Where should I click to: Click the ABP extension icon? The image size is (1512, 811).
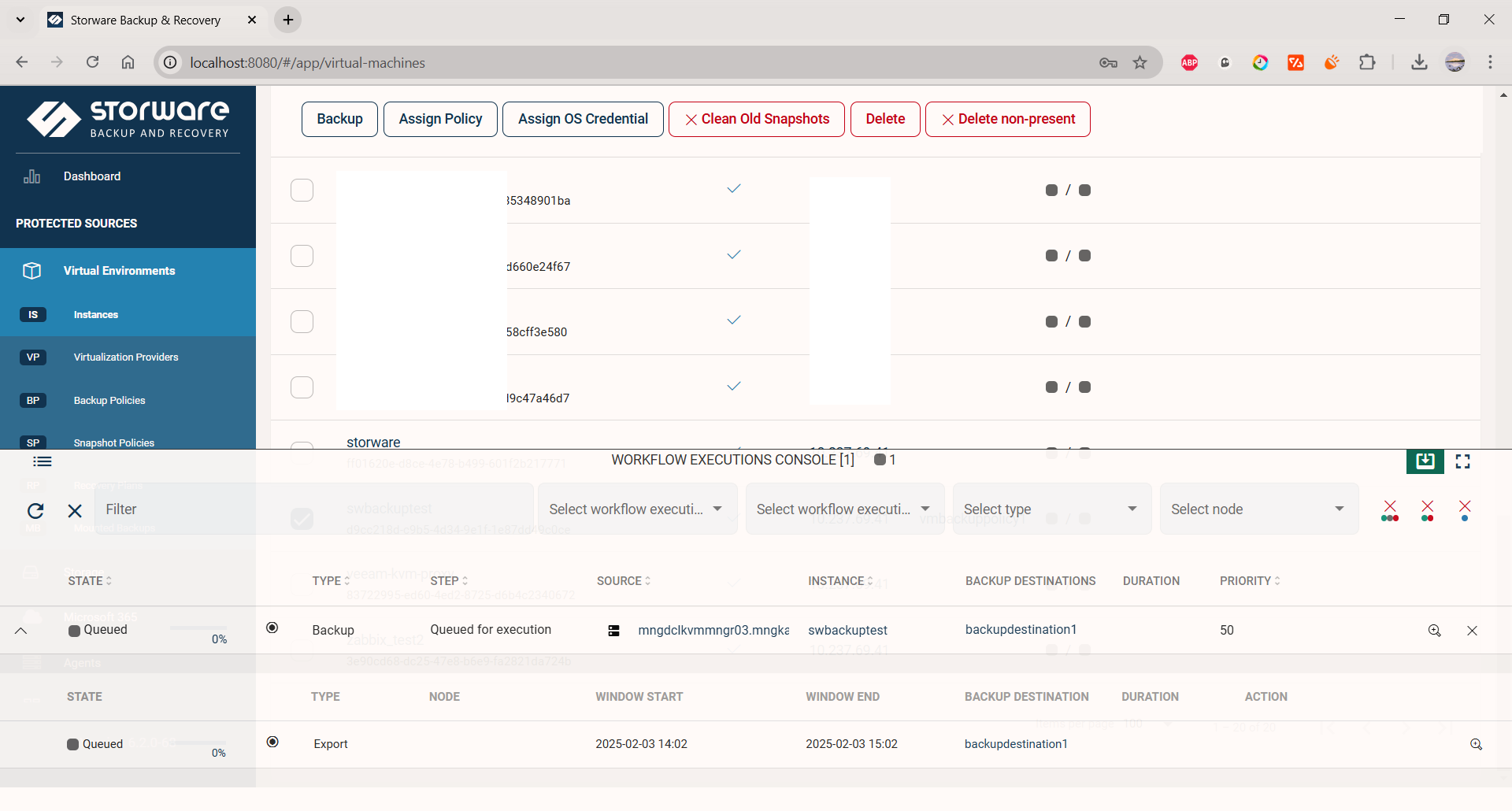pos(1189,63)
